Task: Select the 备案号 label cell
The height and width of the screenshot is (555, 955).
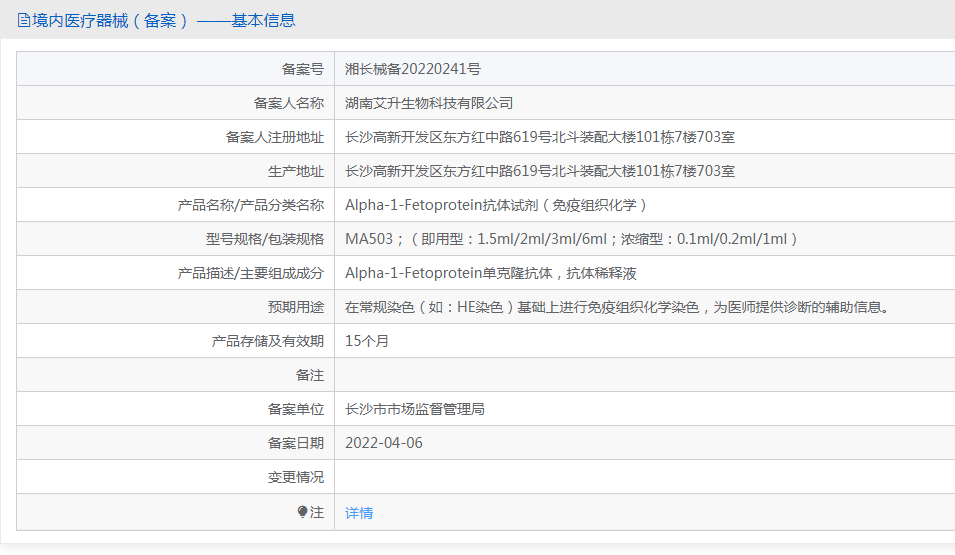Action: pos(175,69)
